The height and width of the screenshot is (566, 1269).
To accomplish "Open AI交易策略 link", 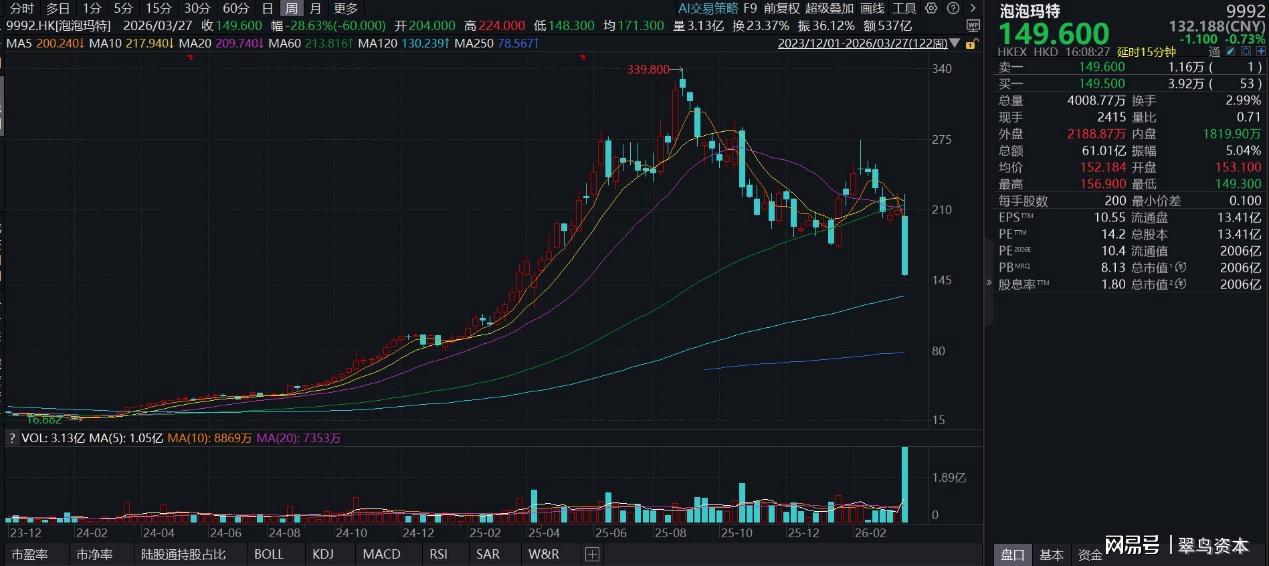I will pos(706,8).
